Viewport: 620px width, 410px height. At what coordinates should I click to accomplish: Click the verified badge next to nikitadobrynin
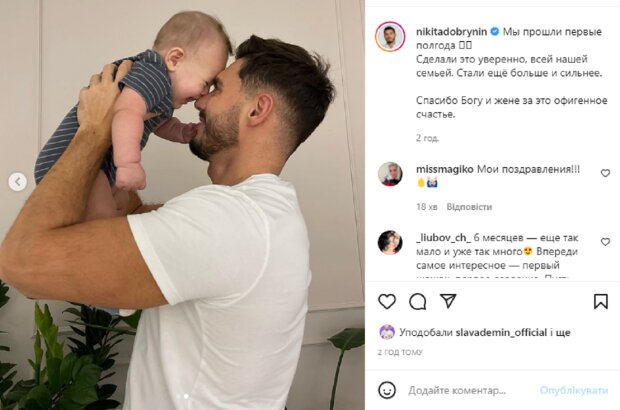pos(494,32)
